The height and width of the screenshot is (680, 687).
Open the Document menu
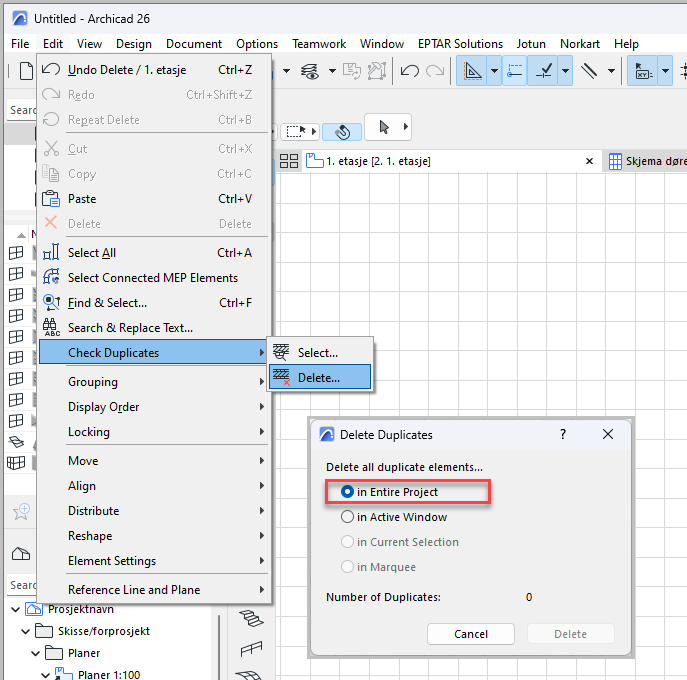click(x=194, y=44)
